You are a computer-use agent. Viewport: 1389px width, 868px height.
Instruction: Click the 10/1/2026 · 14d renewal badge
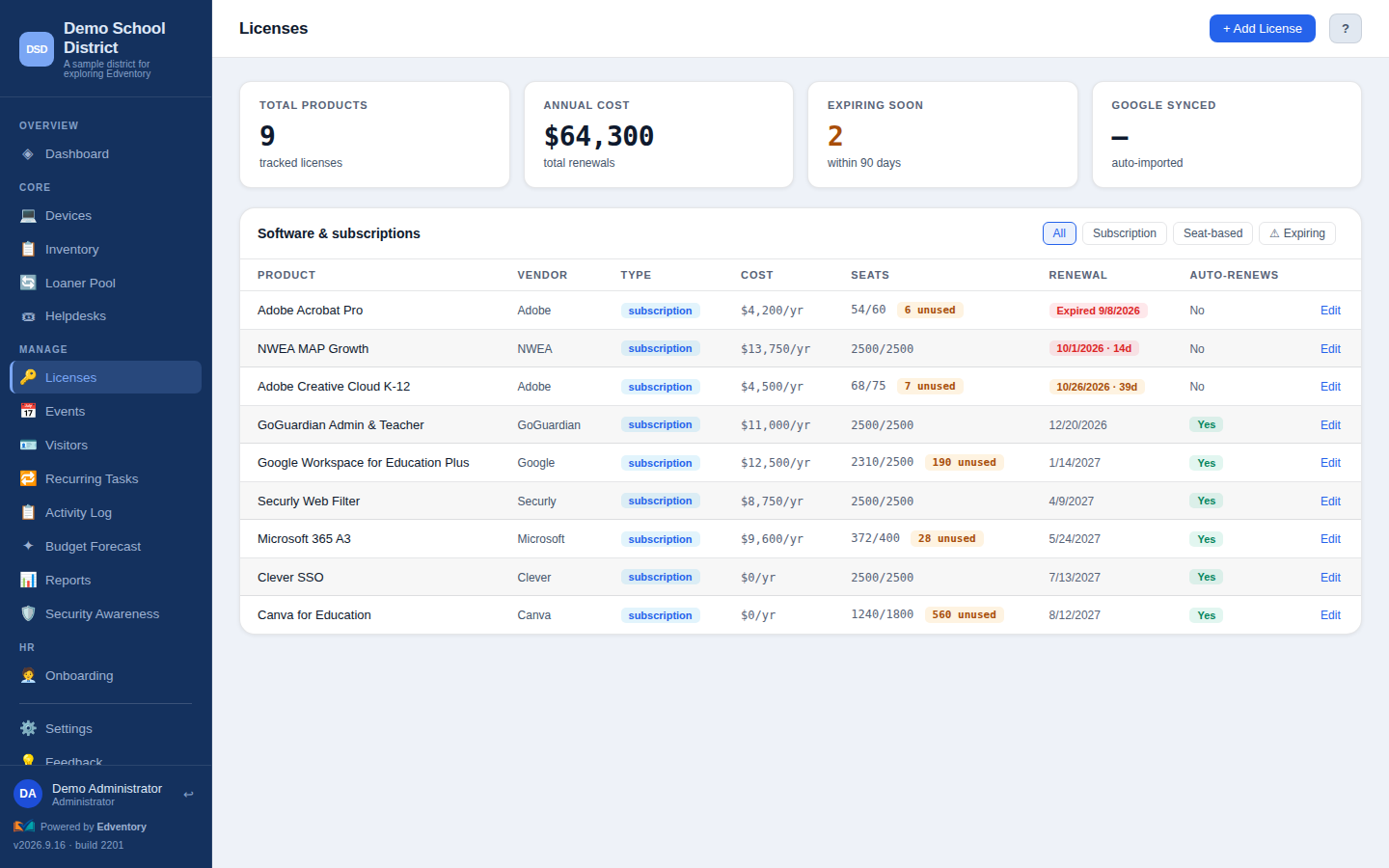(x=1094, y=348)
